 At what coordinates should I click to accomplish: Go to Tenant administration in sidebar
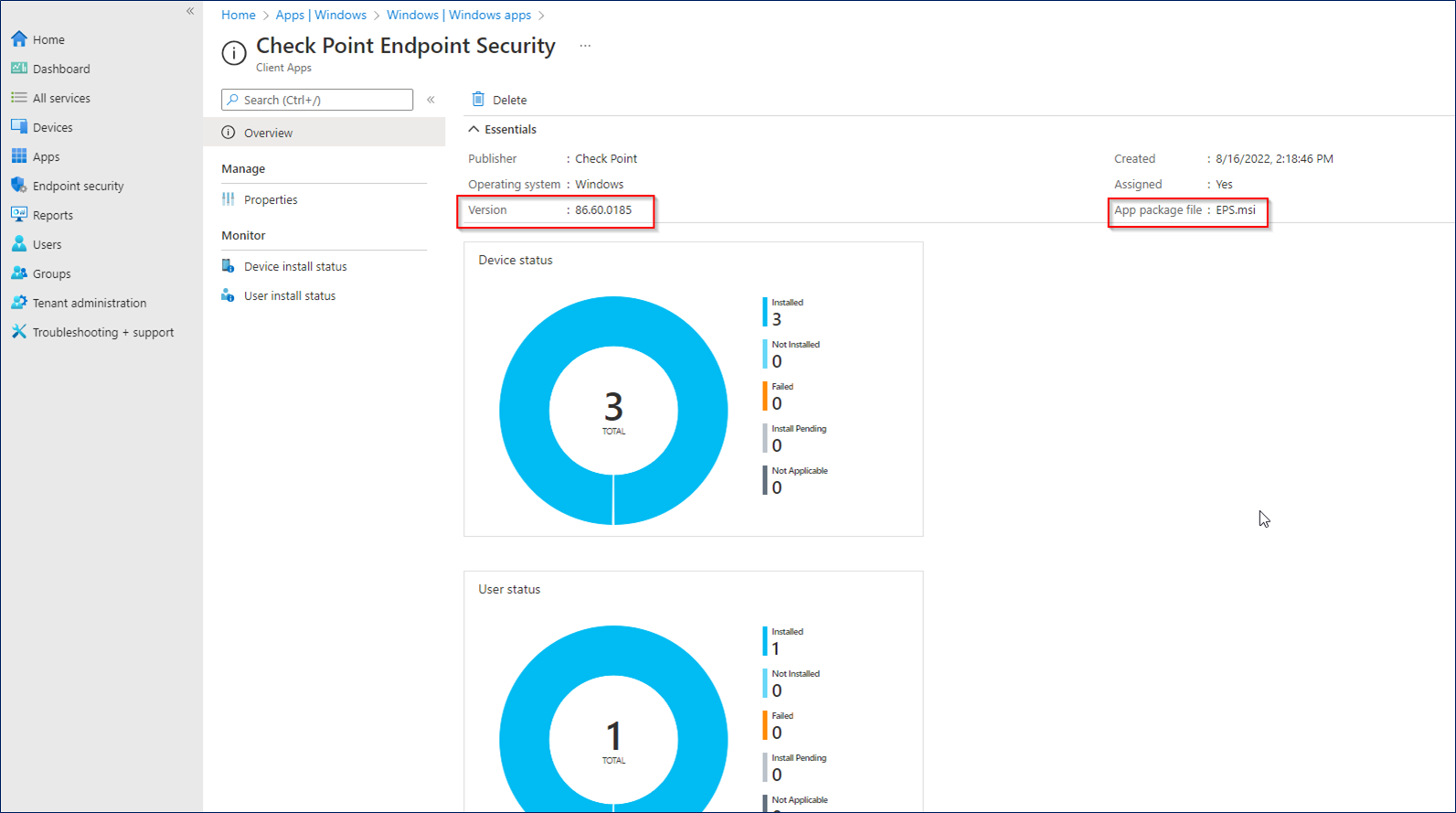click(90, 303)
